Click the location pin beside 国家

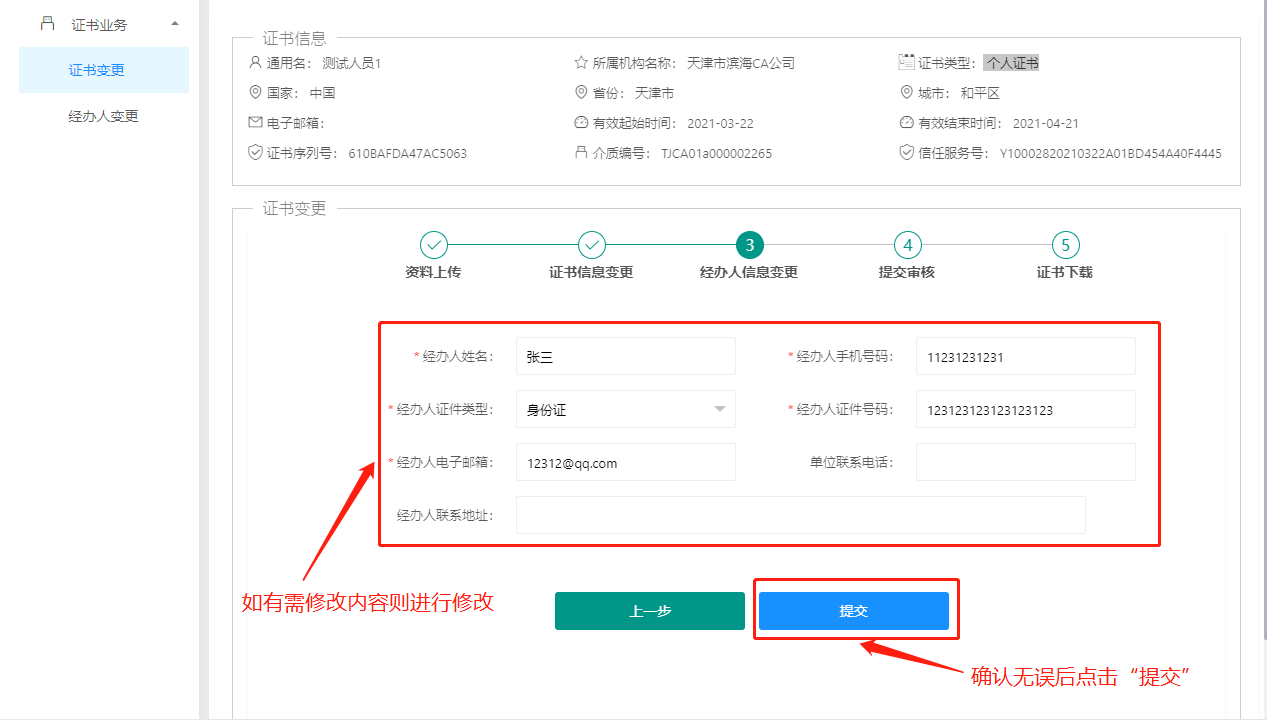coord(254,92)
